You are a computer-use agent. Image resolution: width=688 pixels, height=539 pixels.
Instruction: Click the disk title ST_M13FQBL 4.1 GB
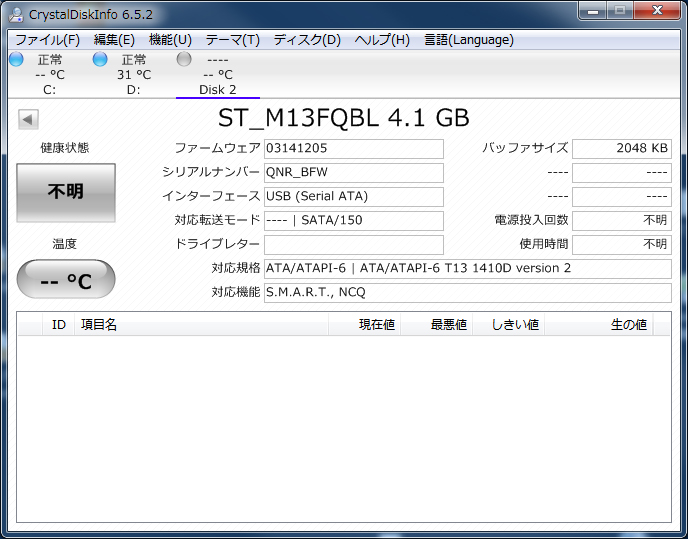pos(344,118)
